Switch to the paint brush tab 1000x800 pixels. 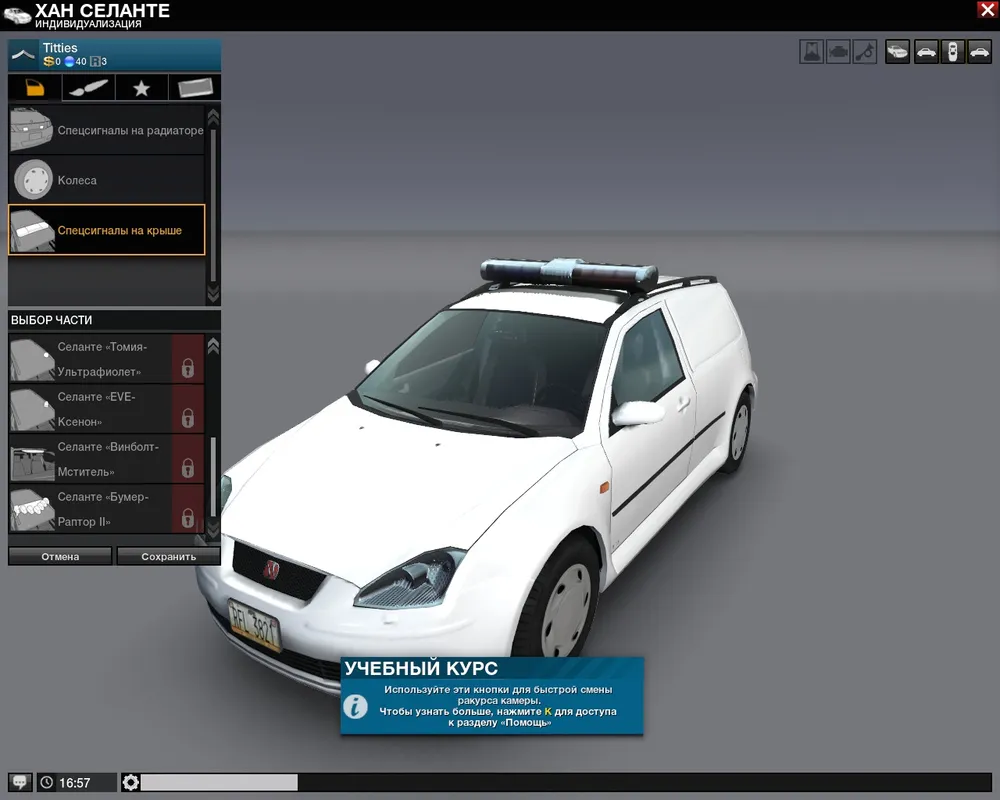tap(88, 88)
